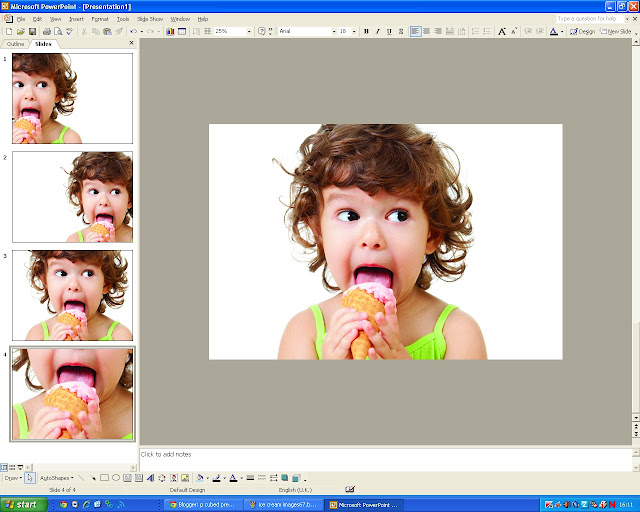Click the Save icon in toolbar
The width and height of the screenshot is (640, 512).
(32, 32)
